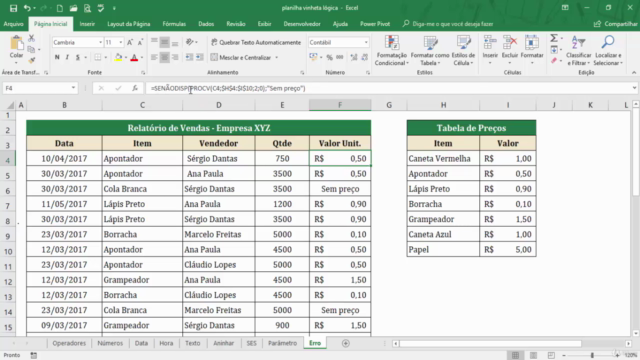This screenshot has width=640, height=360.
Task: Expand the Name Box dropdown arrow
Action: (73, 88)
